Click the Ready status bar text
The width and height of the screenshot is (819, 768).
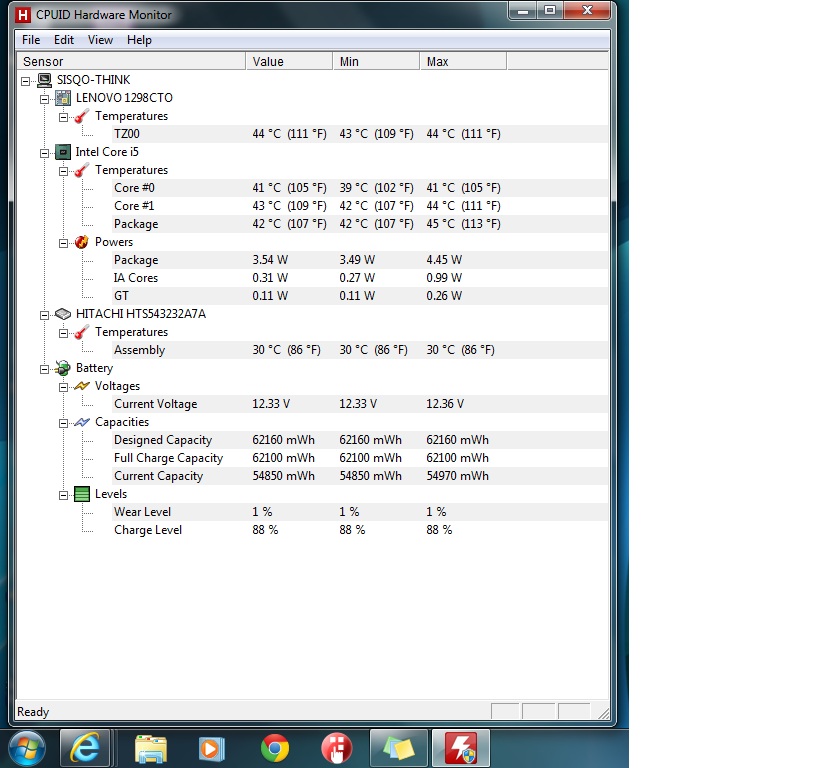click(x=33, y=712)
